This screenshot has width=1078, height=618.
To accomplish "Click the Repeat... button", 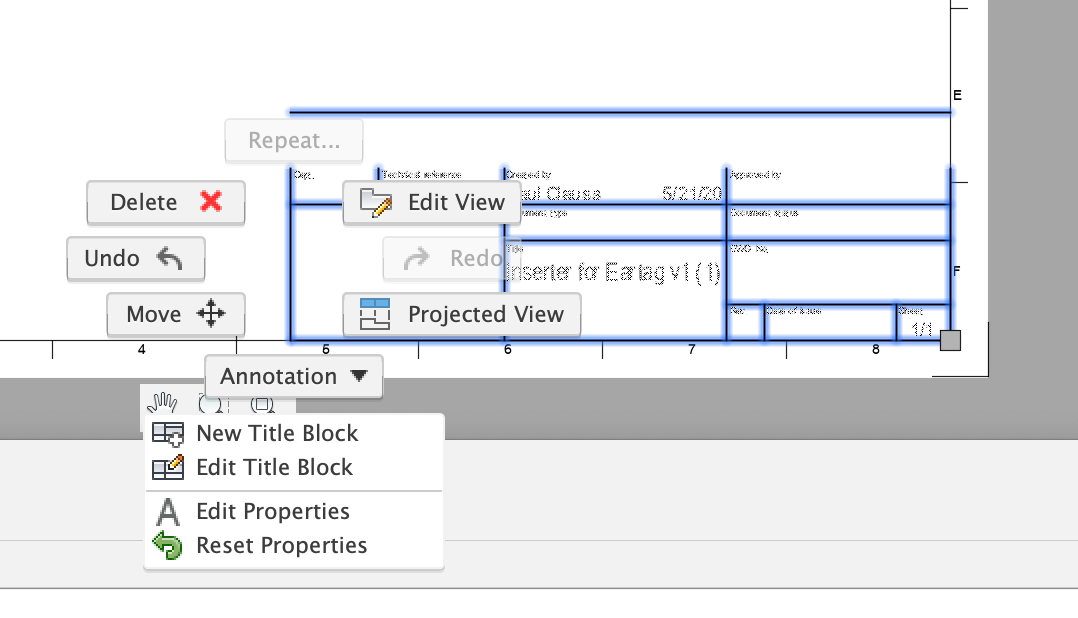I will 294,140.
